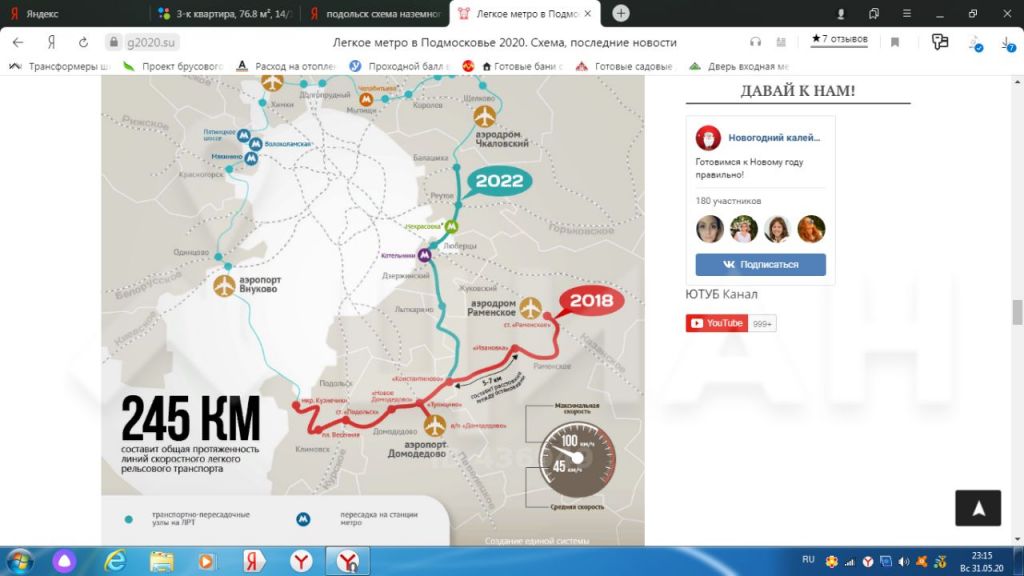Click the YouTube subscribe button
This screenshot has height=576, width=1024.
pos(716,323)
